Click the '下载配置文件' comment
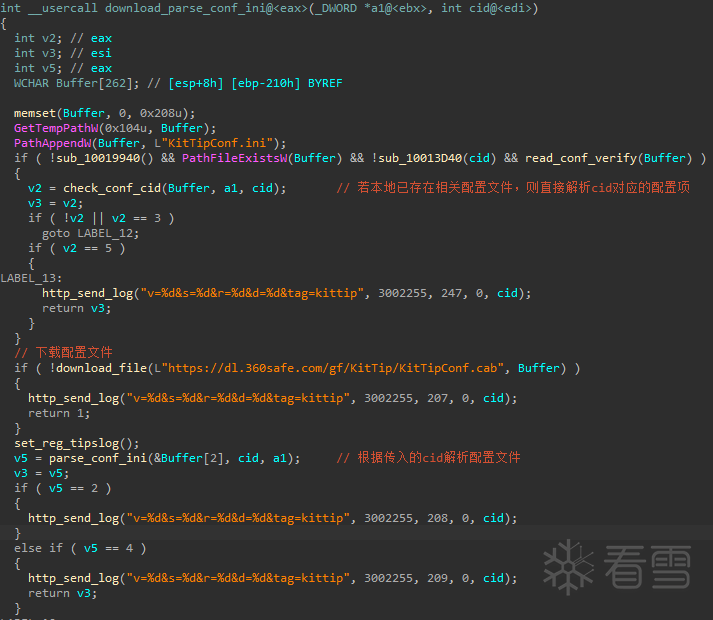This screenshot has width=713, height=620. click(63, 353)
